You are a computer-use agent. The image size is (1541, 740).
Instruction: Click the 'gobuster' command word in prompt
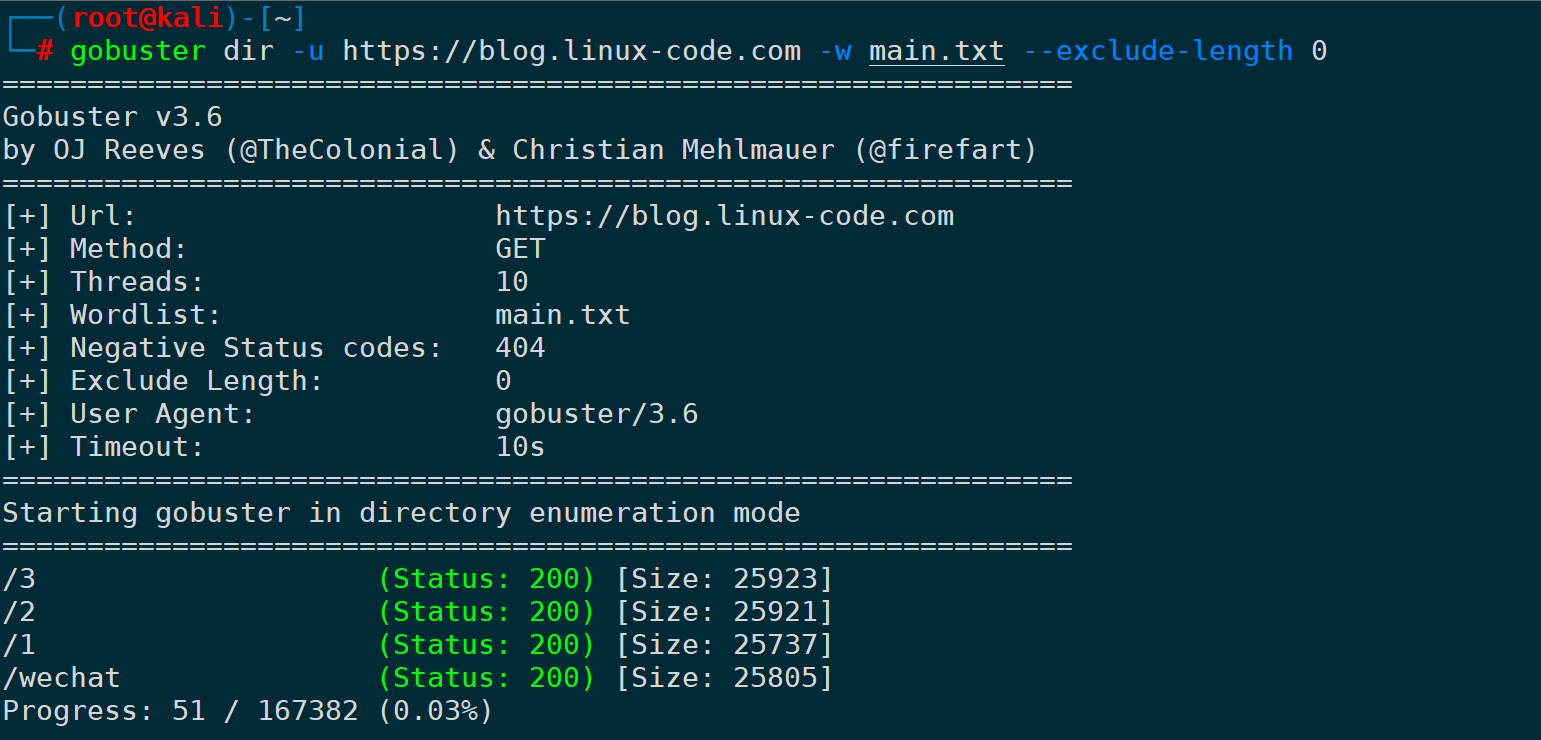tap(138, 51)
